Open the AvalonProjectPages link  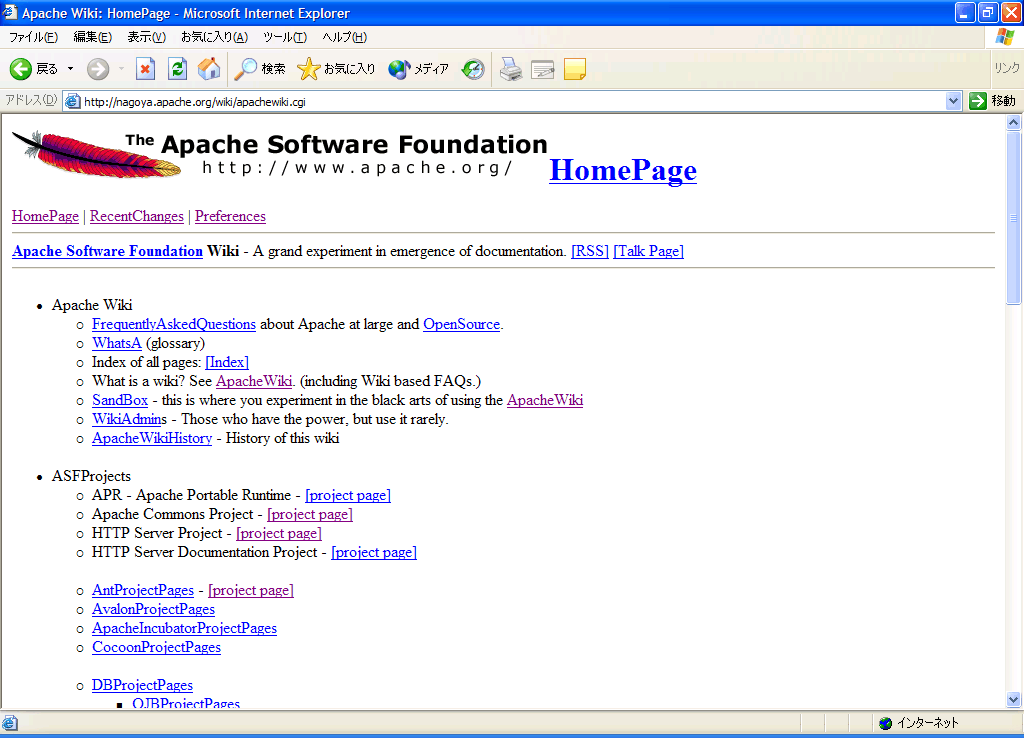153,609
